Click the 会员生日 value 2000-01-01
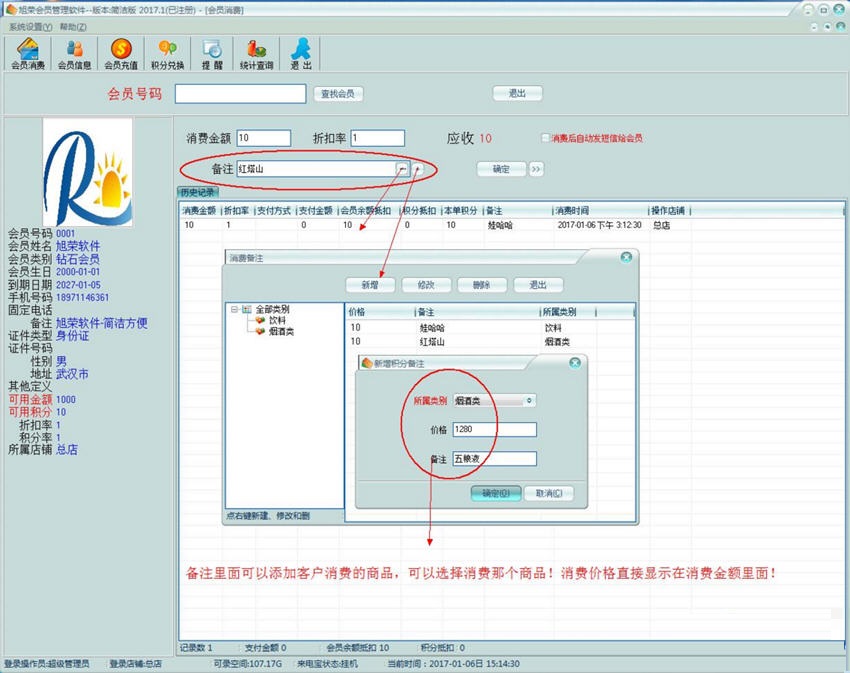Viewport: 850px width, 673px height. pos(78,272)
